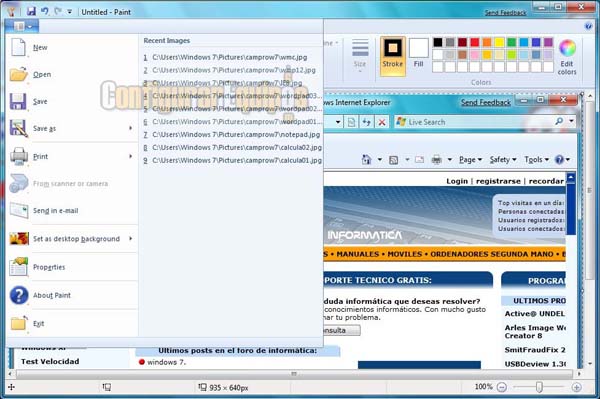Click the Redo arrow in the quick access toolbar
Screen dimensions: 600x399
58,11
